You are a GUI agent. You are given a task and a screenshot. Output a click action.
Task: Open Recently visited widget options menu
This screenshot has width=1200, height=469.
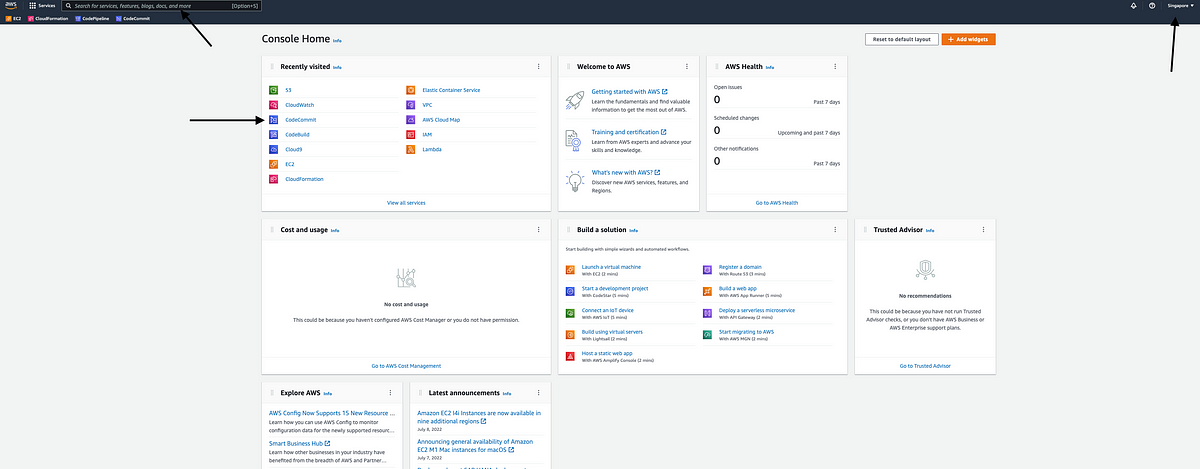pos(538,67)
